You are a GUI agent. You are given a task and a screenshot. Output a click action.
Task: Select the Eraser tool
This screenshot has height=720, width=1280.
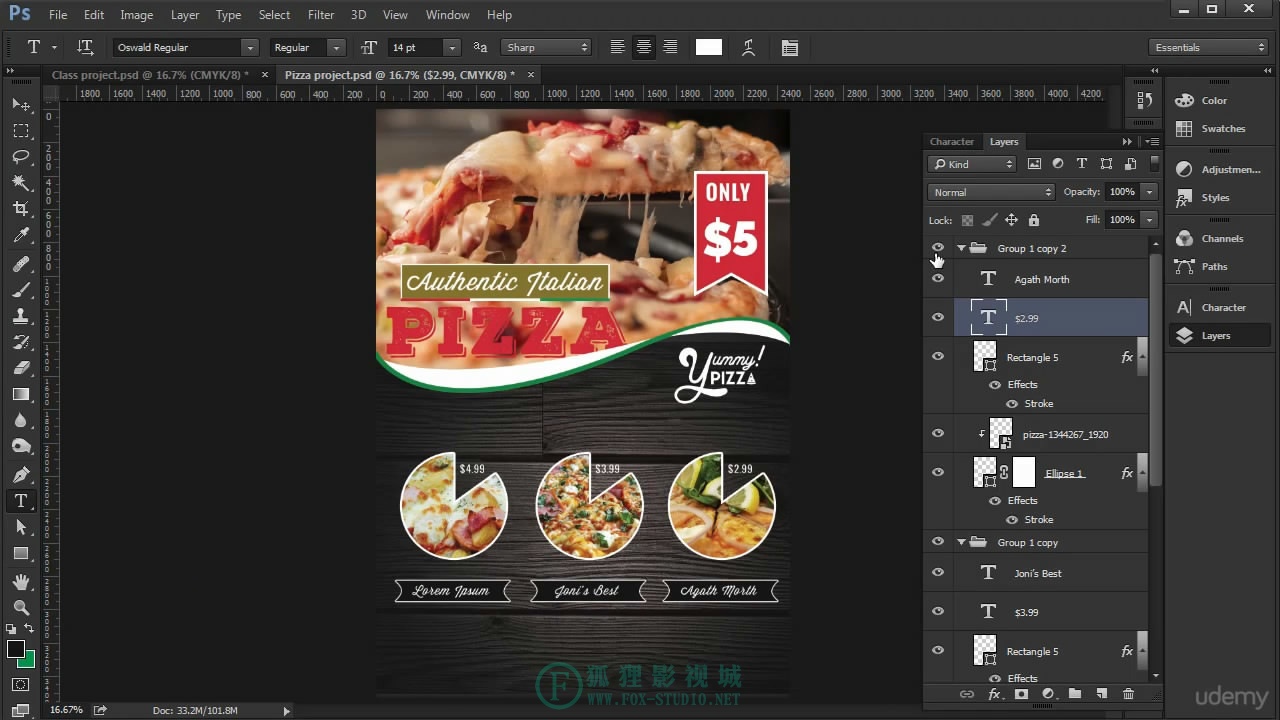pos(21,368)
